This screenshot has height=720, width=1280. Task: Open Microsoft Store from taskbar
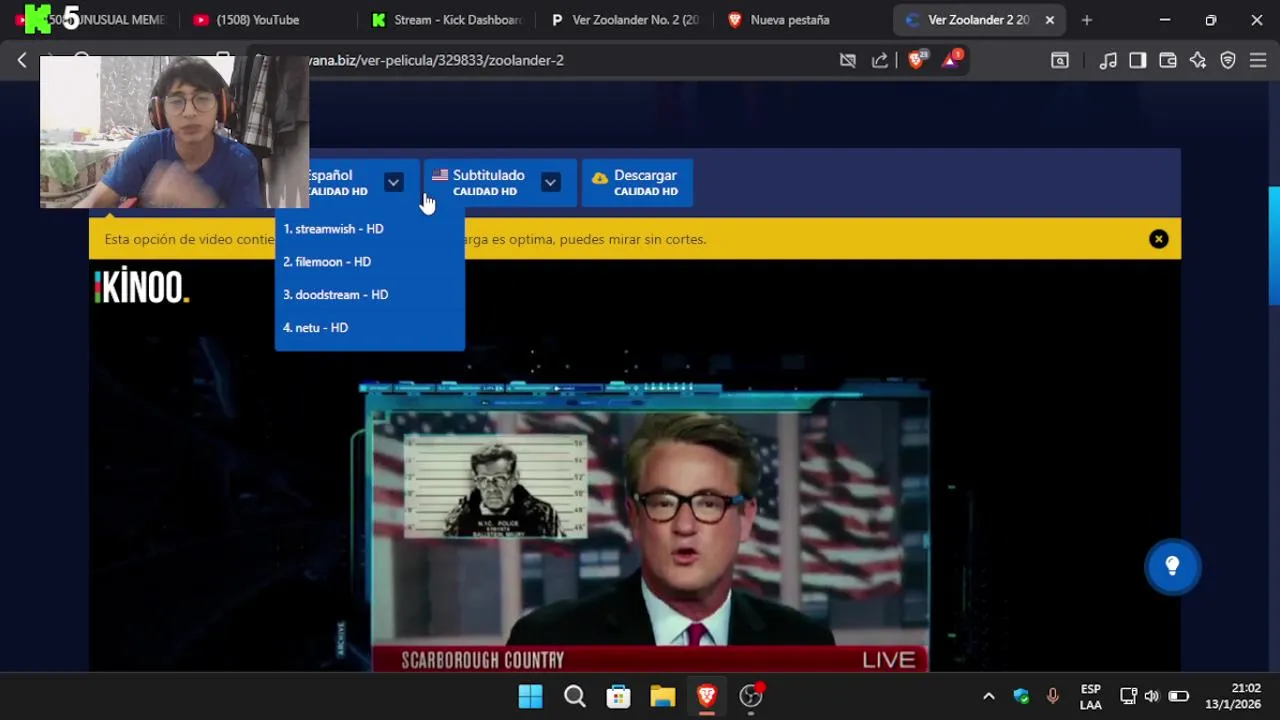click(619, 696)
